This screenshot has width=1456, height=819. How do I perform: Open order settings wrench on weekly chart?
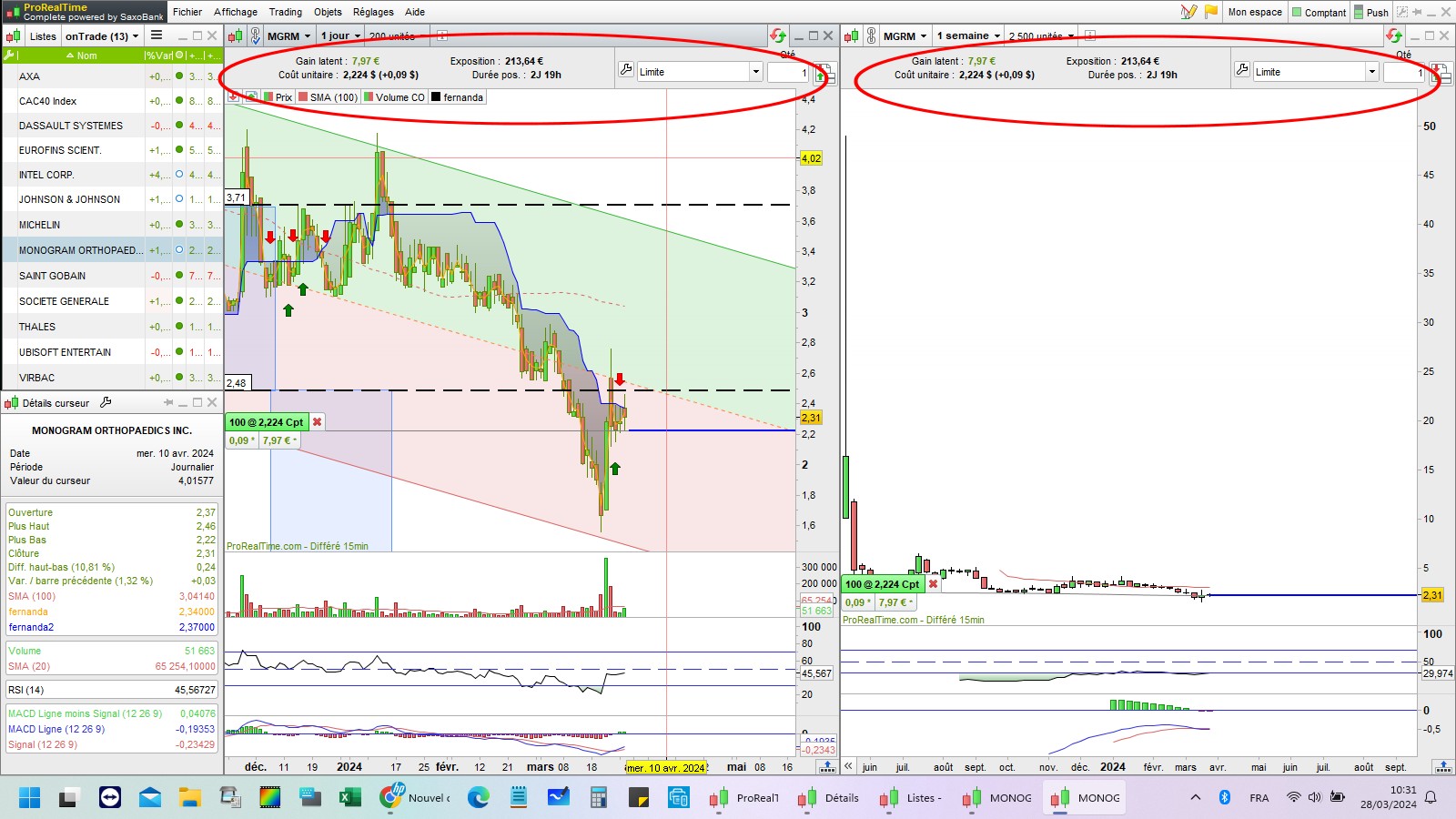tap(1242, 70)
